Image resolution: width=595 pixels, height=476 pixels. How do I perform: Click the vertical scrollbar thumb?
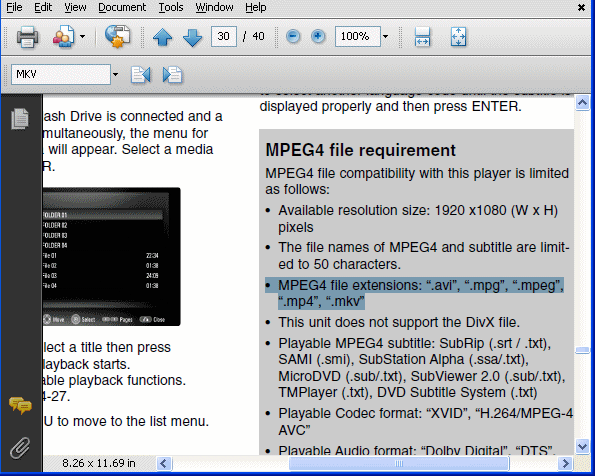click(x=582, y=350)
